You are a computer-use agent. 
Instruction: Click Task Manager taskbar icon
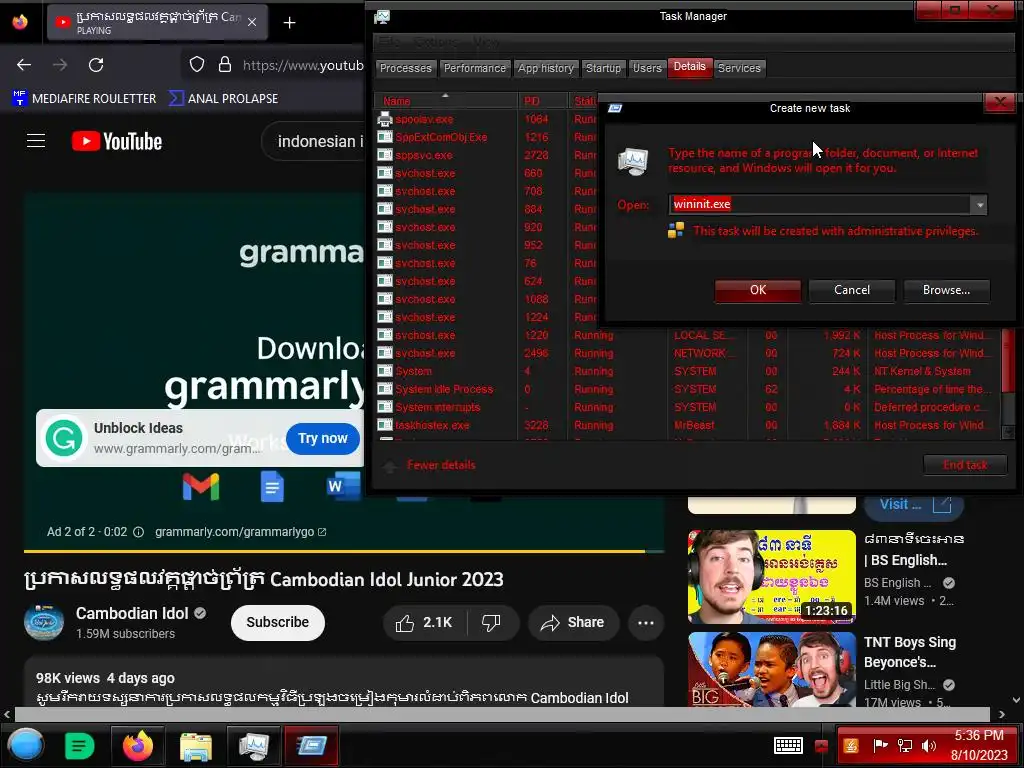[253, 746]
